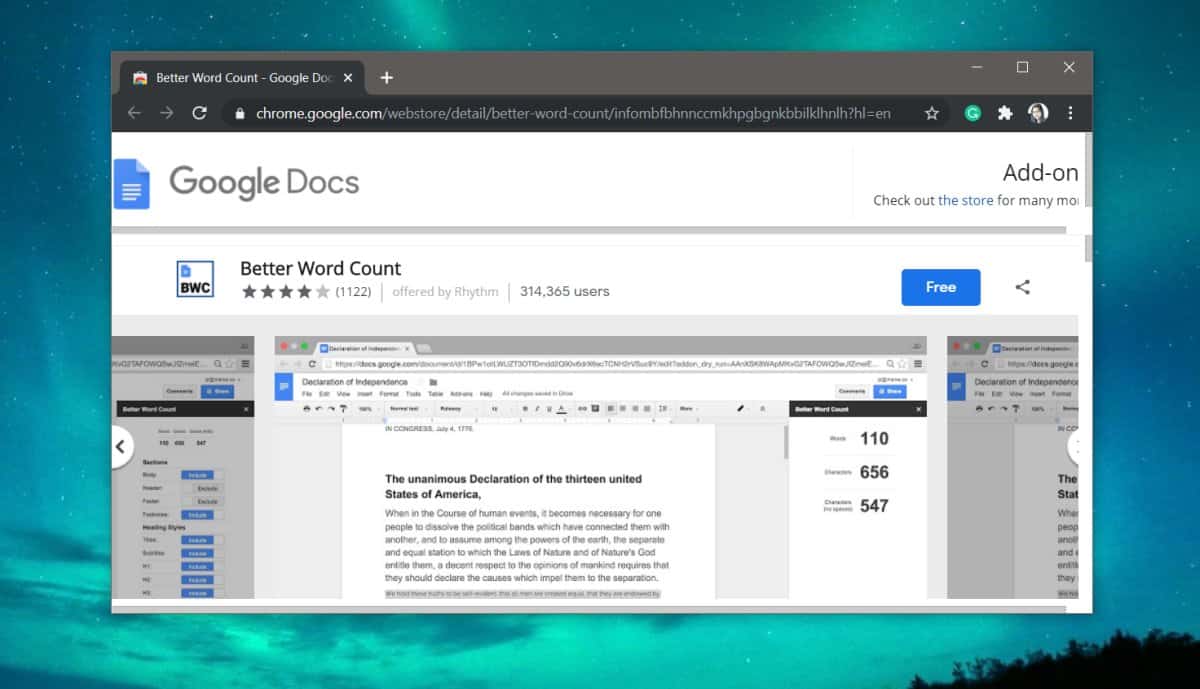
Task: In center preview, click redo icon
Action: [331, 408]
